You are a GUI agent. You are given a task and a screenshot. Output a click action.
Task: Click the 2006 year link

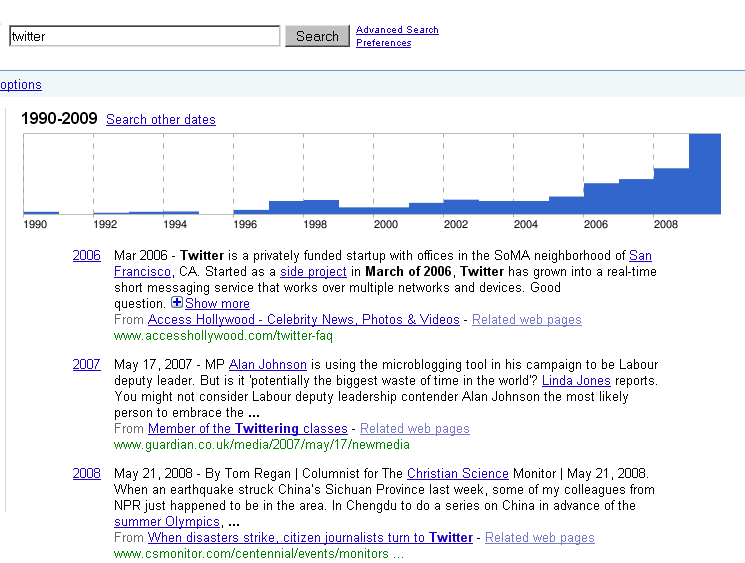tap(86, 256)
